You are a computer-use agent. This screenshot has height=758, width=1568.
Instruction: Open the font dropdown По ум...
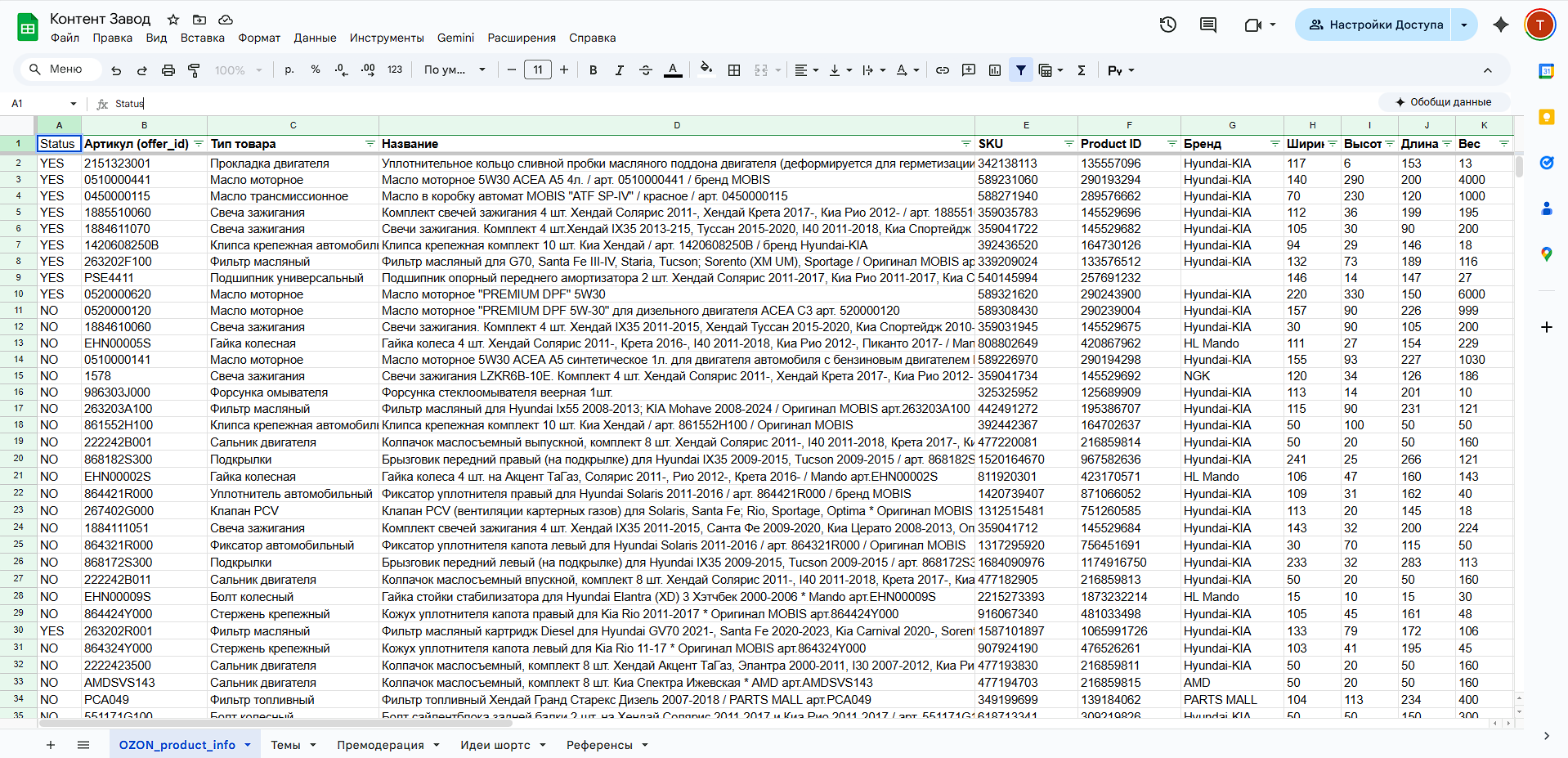pos(455,70)
